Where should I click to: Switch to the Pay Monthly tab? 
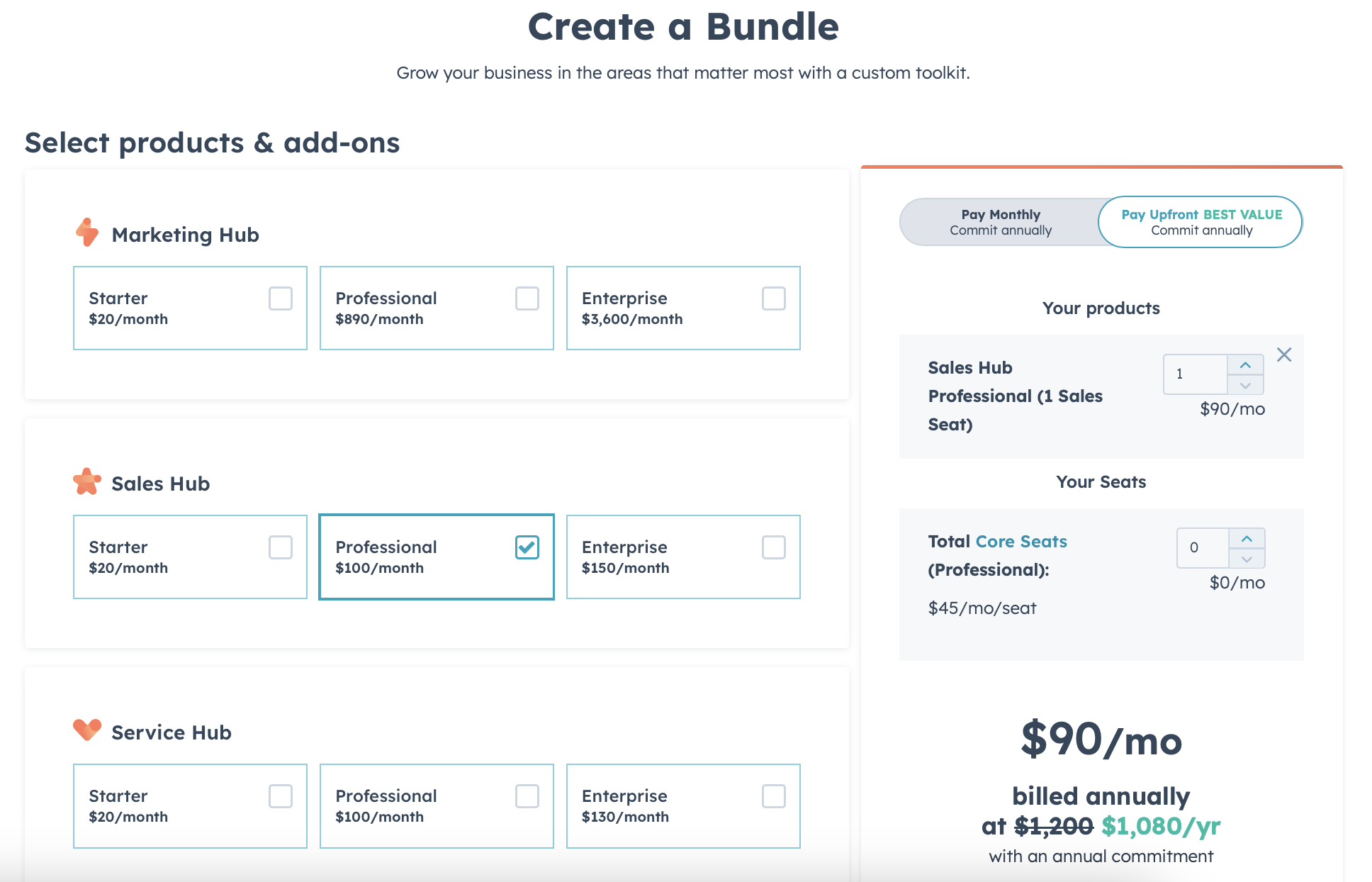(1000, 222)
